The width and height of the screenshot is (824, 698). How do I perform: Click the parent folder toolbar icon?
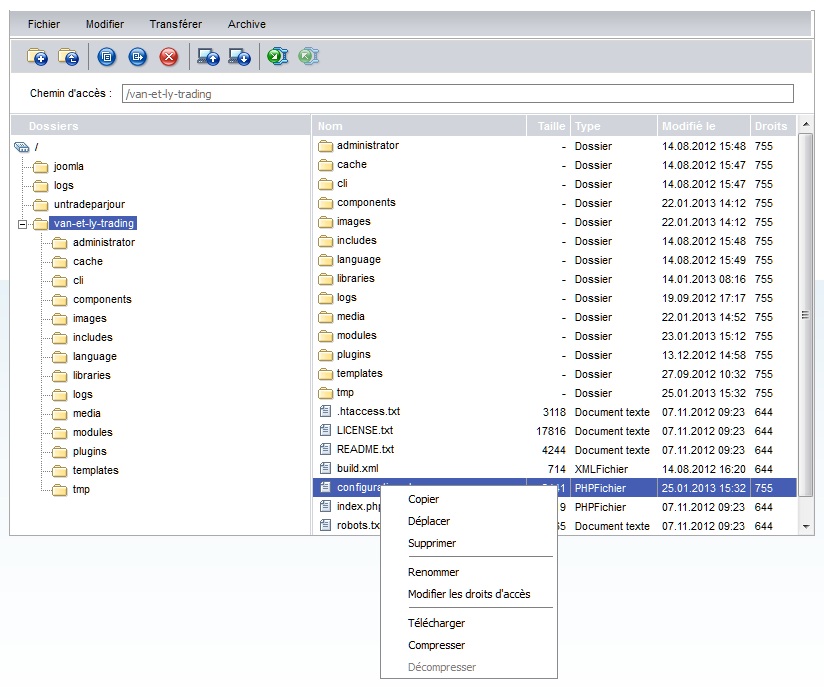click(68, 57)
